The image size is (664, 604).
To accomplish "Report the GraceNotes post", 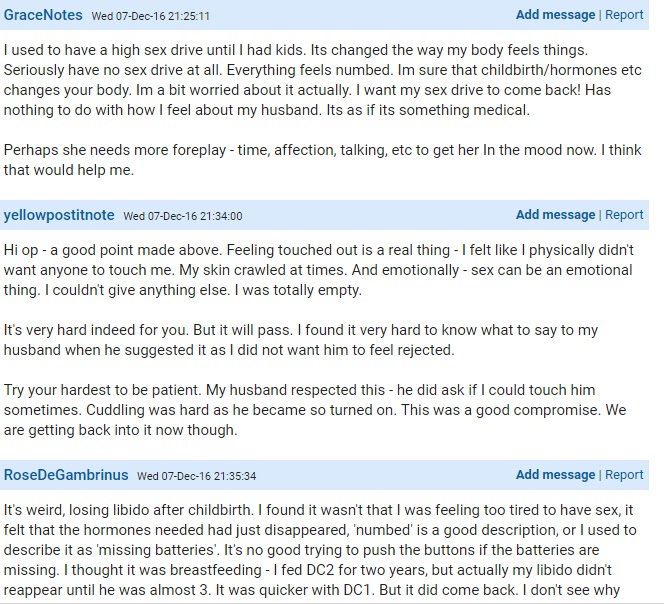I will click(x=624, y=15).
